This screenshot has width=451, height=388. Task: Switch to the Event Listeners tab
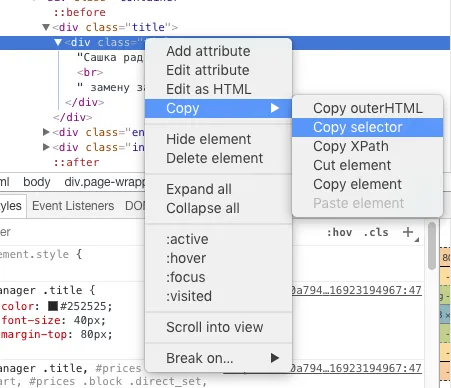tap(73, 206)
